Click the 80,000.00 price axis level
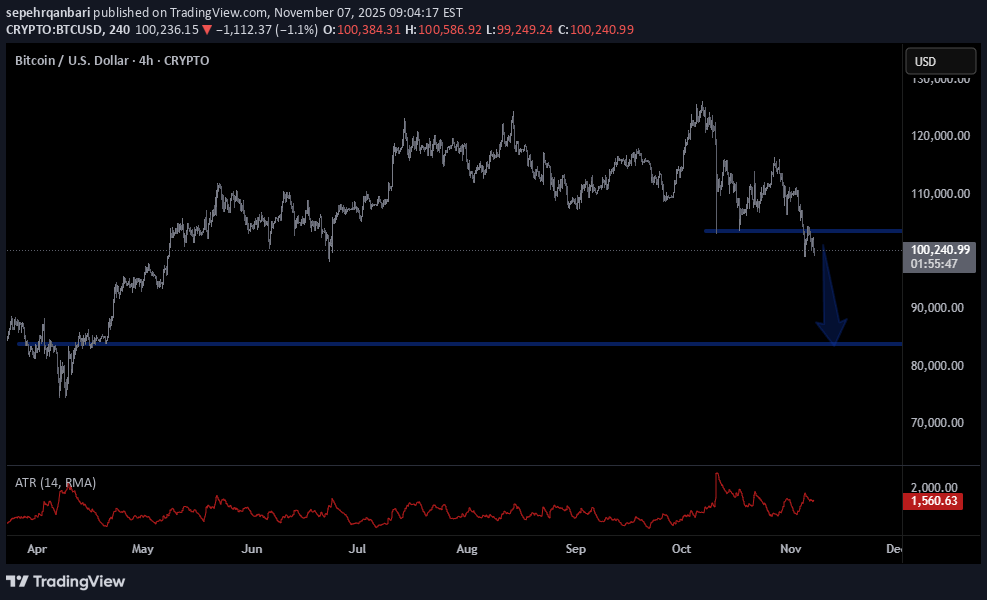Viewport: 987px width, 600px height. (935, 366)
